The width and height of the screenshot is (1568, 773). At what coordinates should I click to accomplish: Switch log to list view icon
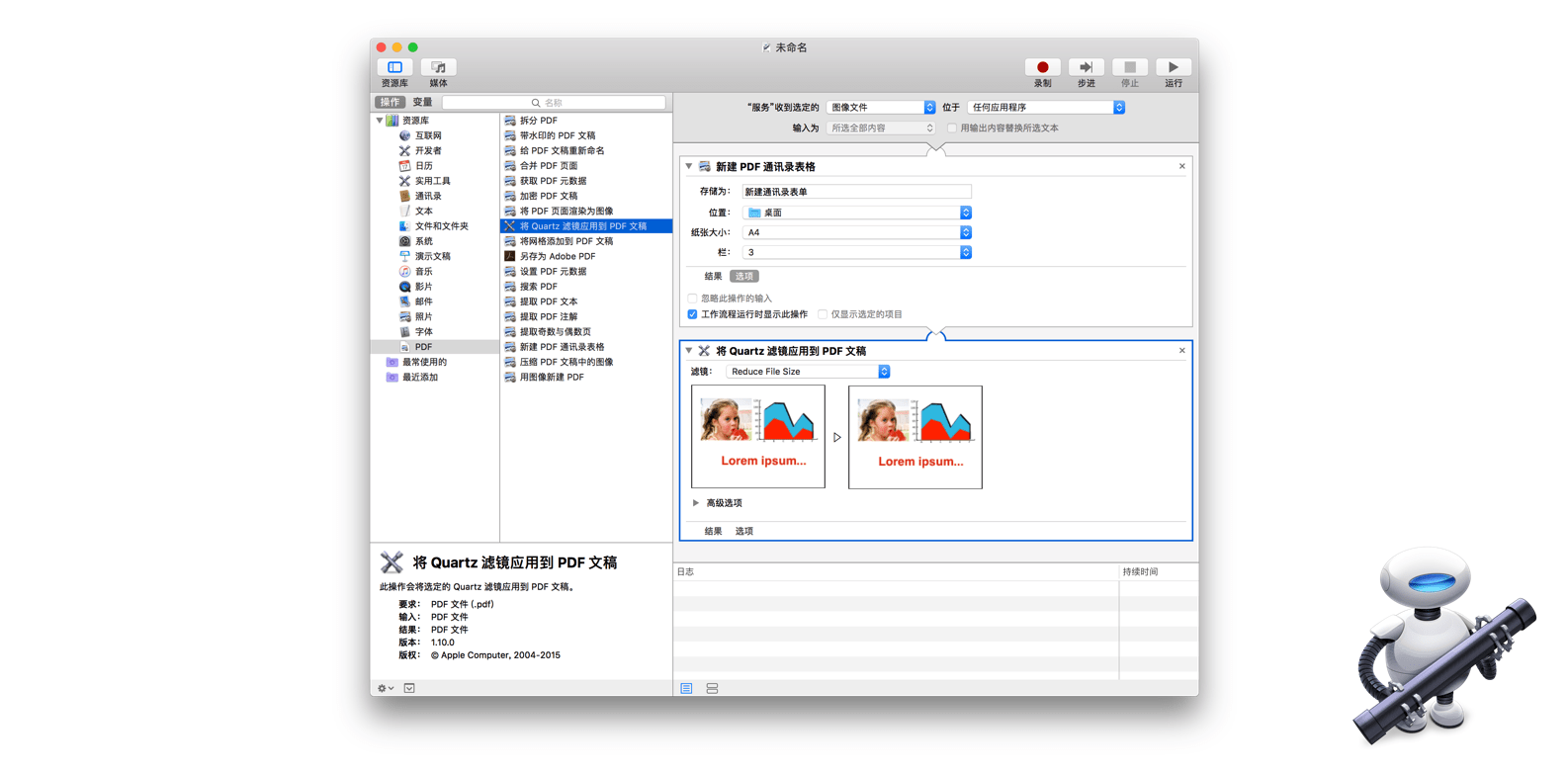(x=686, y=688)
